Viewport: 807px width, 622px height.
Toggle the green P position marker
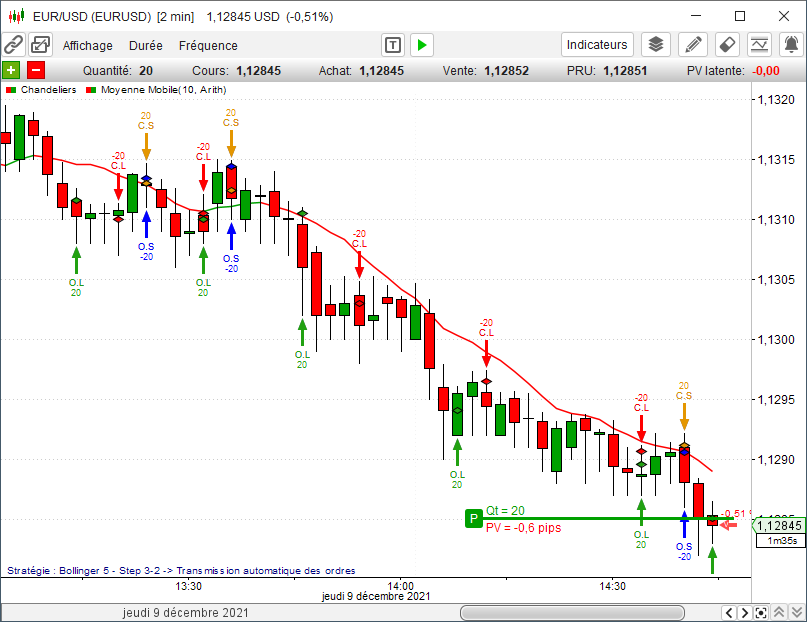click(x=472, y=518)
